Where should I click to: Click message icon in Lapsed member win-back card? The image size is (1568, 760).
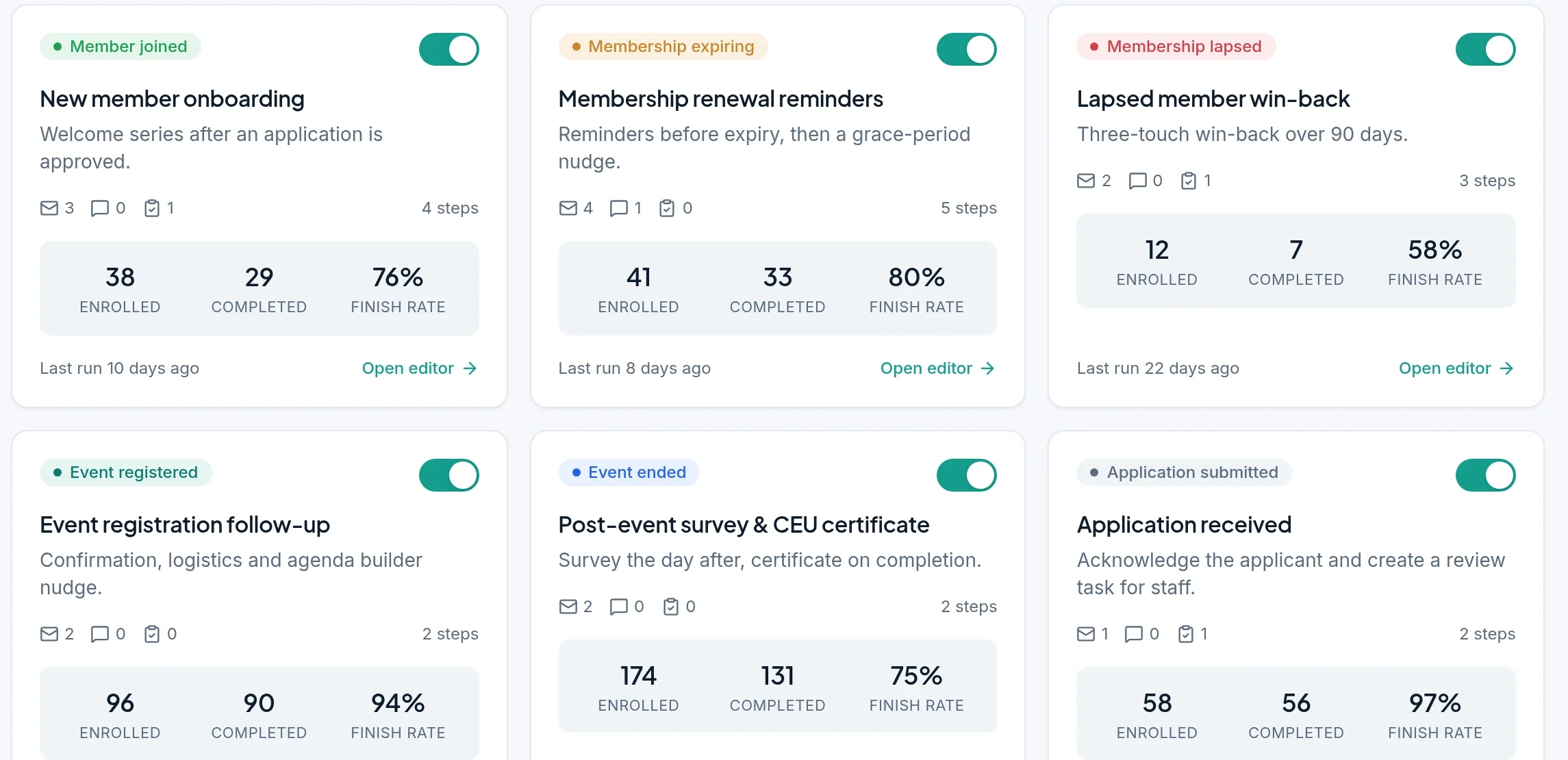[x=1138, y=181]
